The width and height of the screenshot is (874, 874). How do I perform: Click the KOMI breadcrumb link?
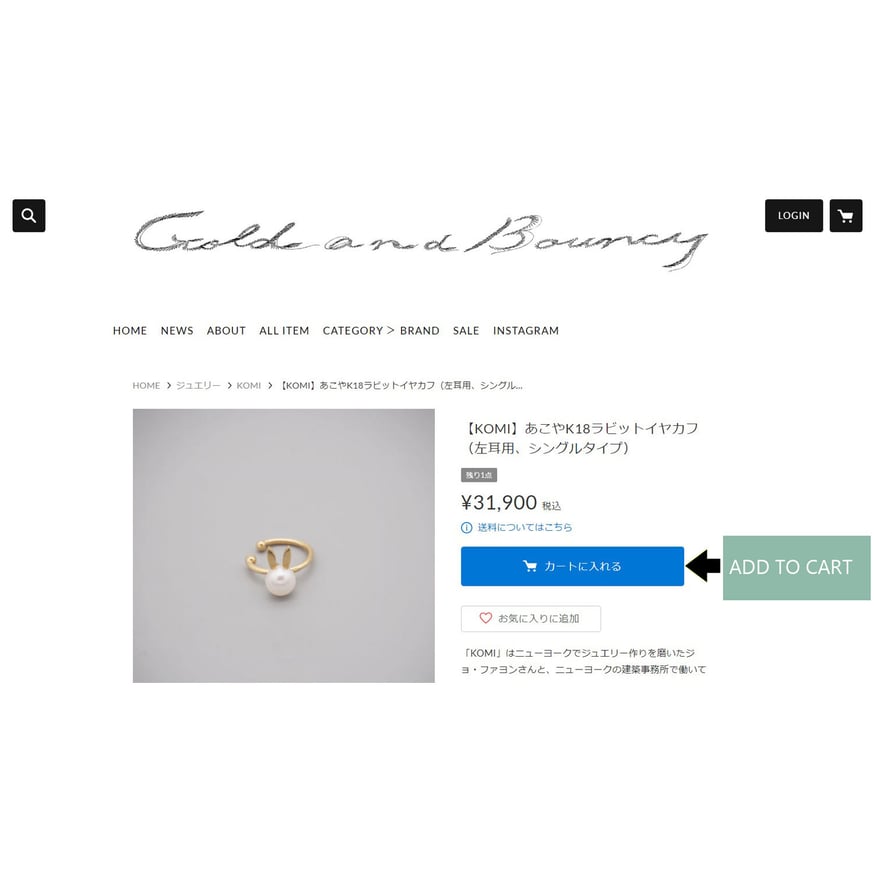(x=249, y=386)
